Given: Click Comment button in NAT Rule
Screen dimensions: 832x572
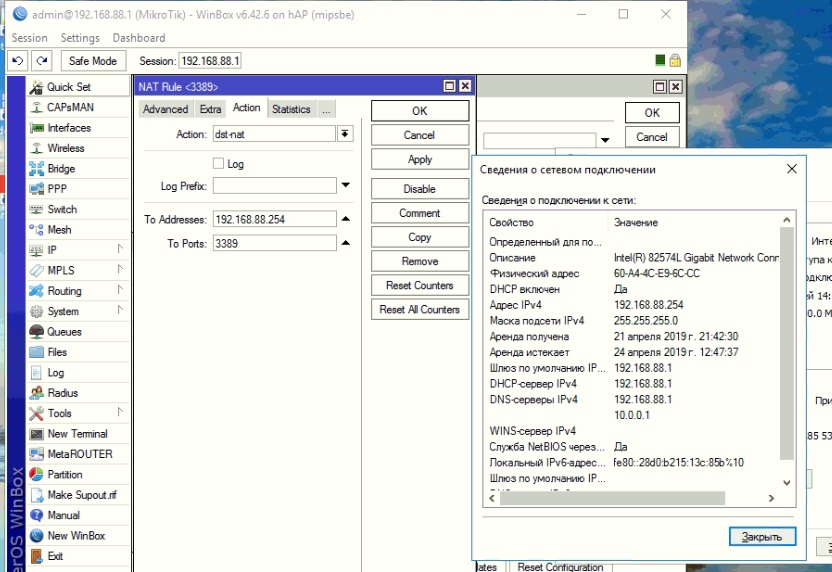Looking at the screenshot, I should tap(420, 213).
